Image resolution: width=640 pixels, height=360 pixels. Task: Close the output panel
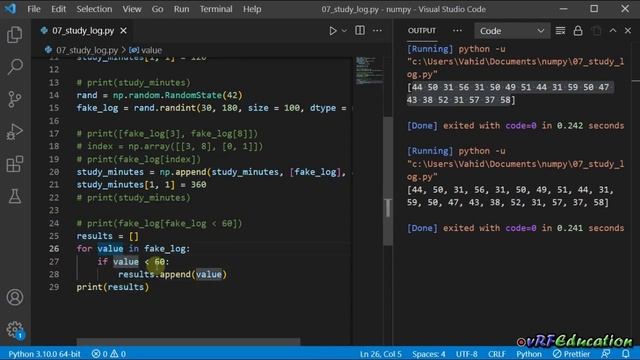click(628, 31)
